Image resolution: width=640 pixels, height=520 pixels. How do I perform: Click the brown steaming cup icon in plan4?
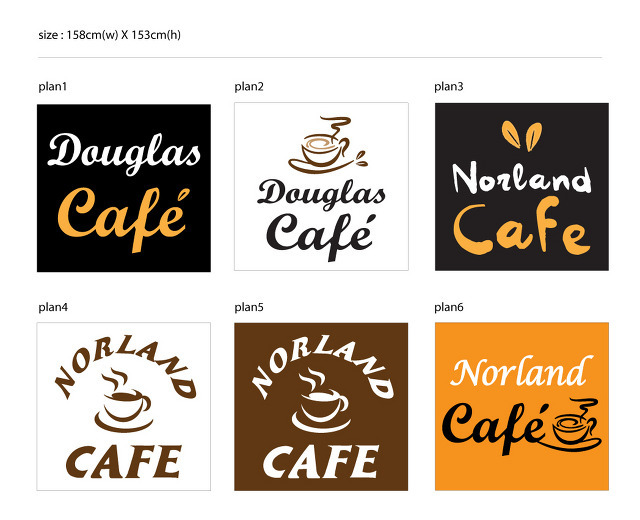(124, 400)
